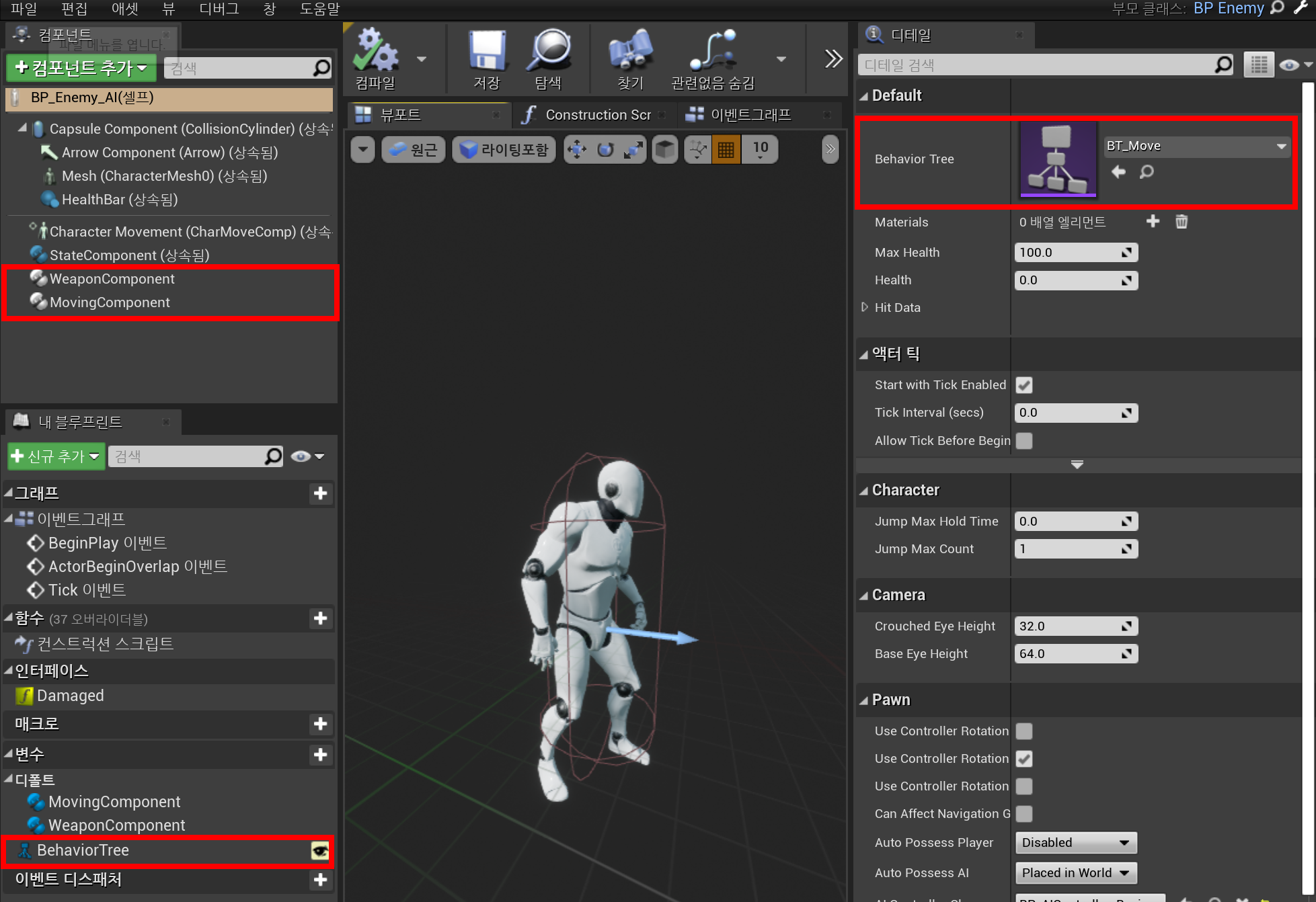Screen dimensions: 1316x902
Task: Uncheck Start with Tick Enabled
Action: click(1024, 385)
